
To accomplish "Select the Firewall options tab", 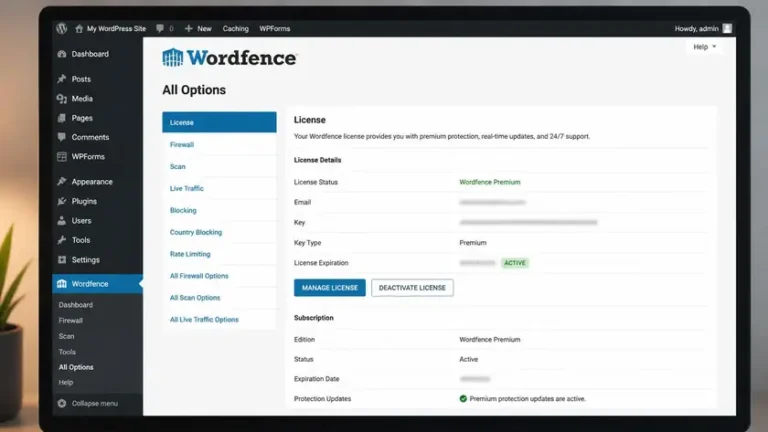I will coord(219,144).
